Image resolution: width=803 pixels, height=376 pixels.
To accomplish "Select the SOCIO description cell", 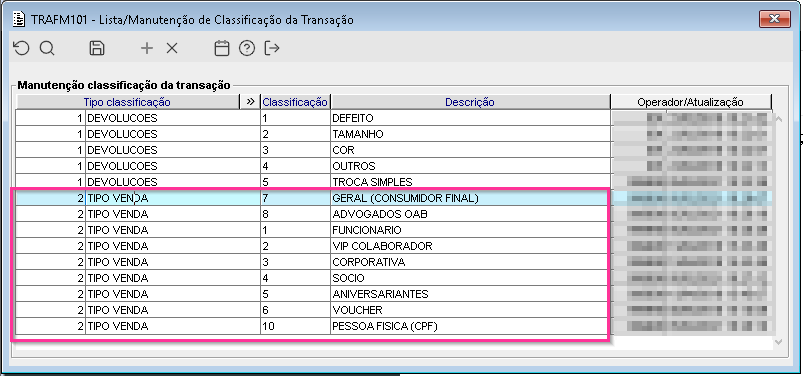I will 470,278.
